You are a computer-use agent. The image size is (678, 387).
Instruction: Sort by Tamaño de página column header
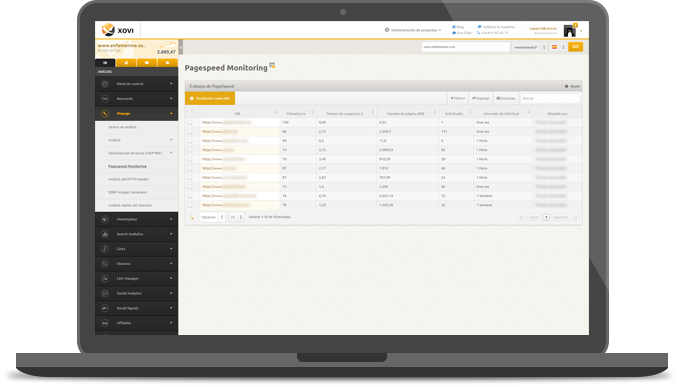click(408, 113)
